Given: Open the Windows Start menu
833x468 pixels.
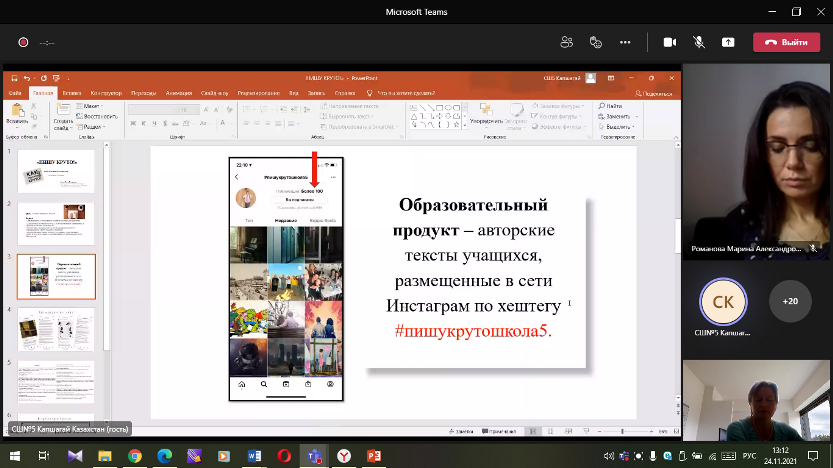Looking at the screenshot, I should pyautogui.click(x=14, y=455).
